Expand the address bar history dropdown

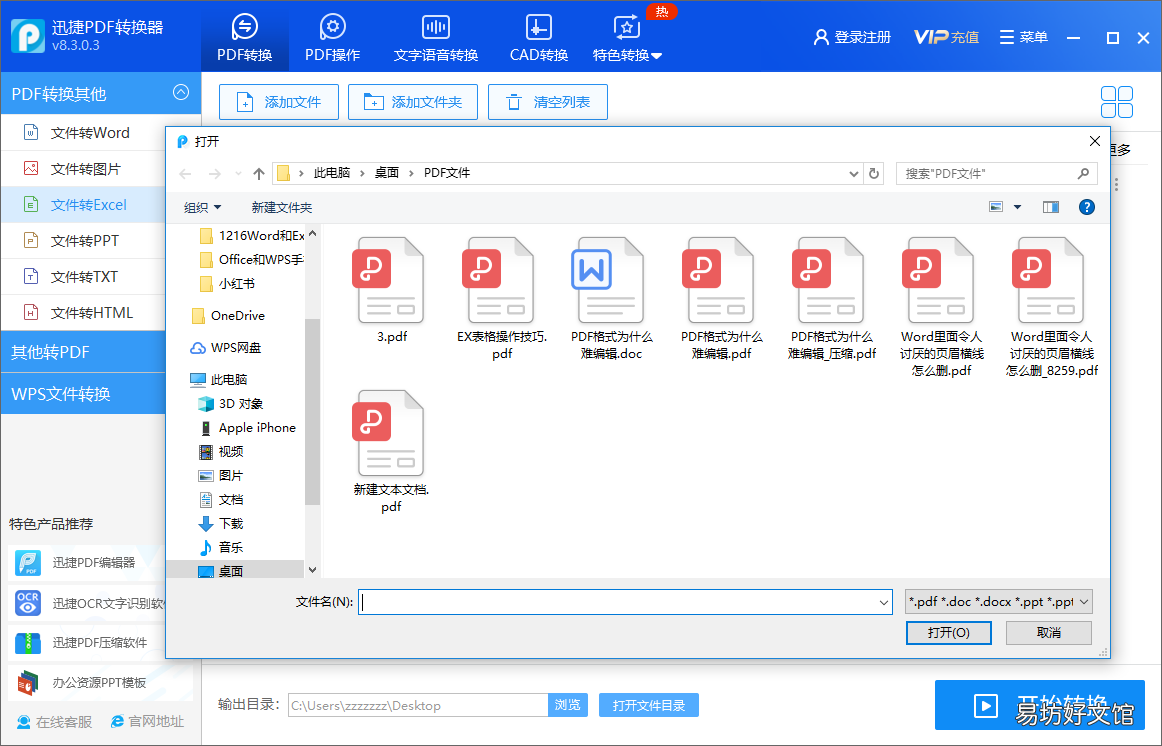pos(854,173)
